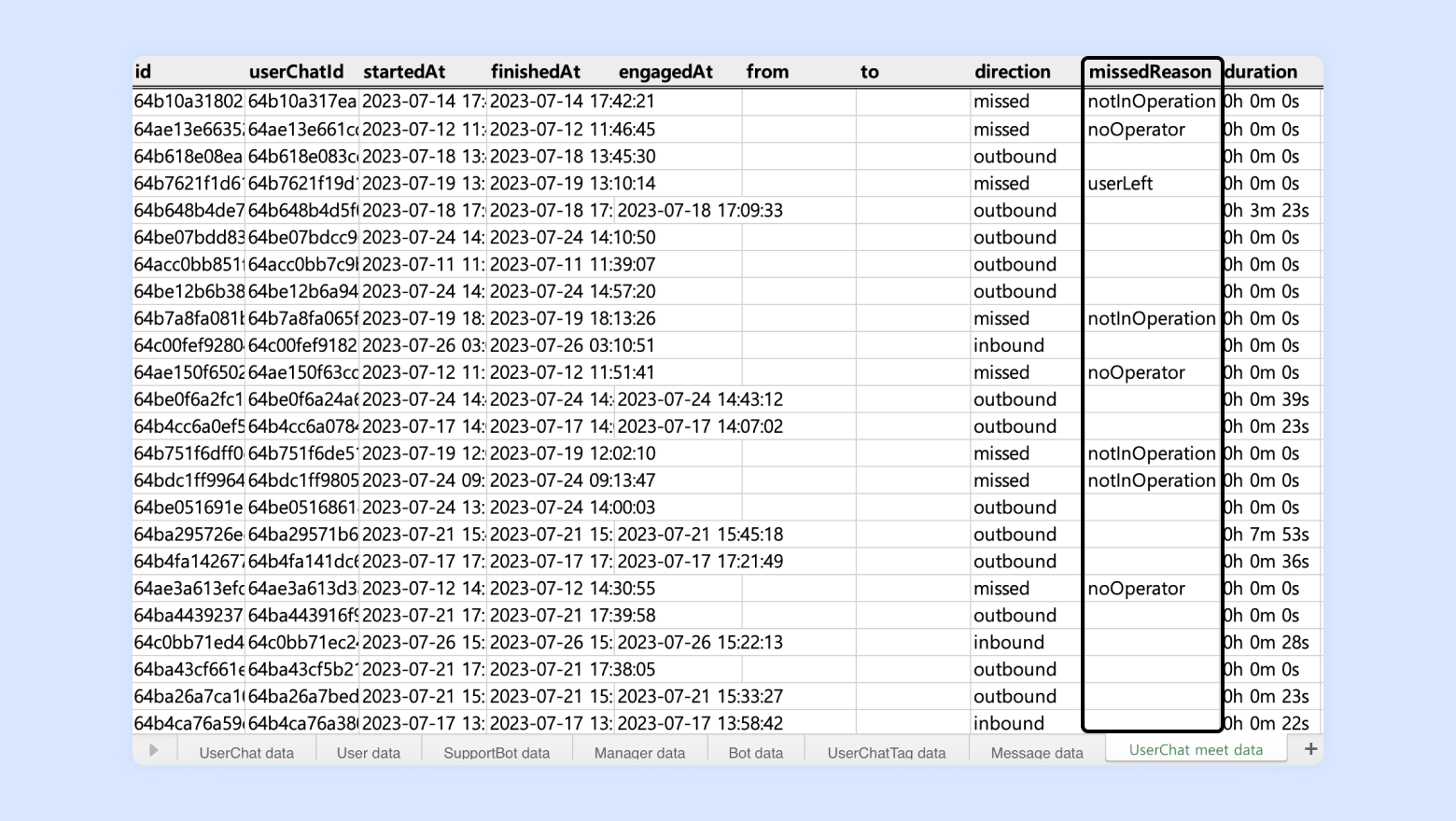Select the cell 2023-07-19 13:10:14
The image size is (1456, 821).
coord(572,184)
